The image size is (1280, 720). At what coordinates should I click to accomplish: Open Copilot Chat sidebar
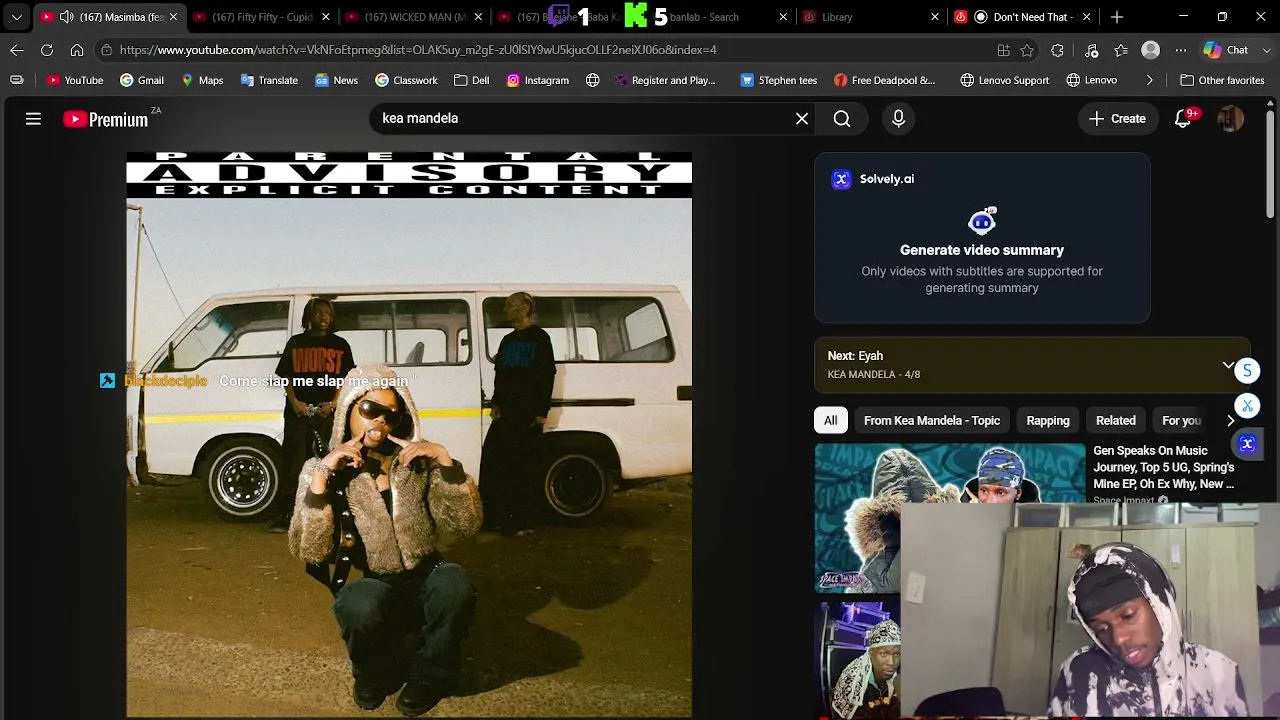tap(1226, 50)
